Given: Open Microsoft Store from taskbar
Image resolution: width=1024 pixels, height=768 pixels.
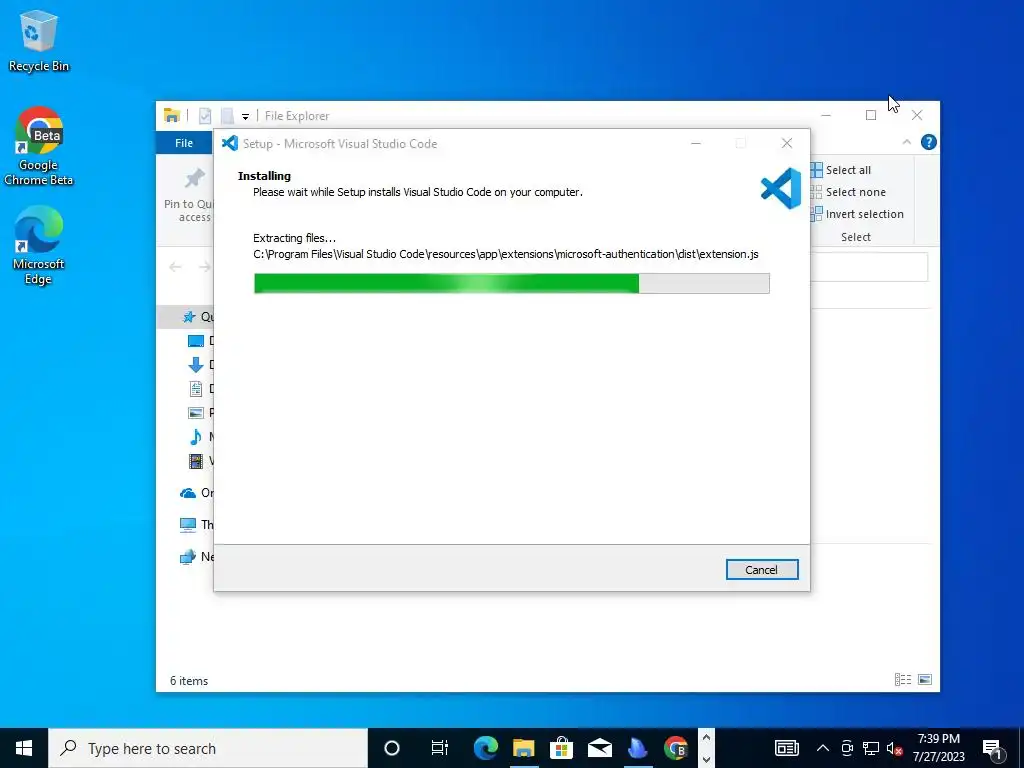Looking at the screenshot, I should point(561,748).
